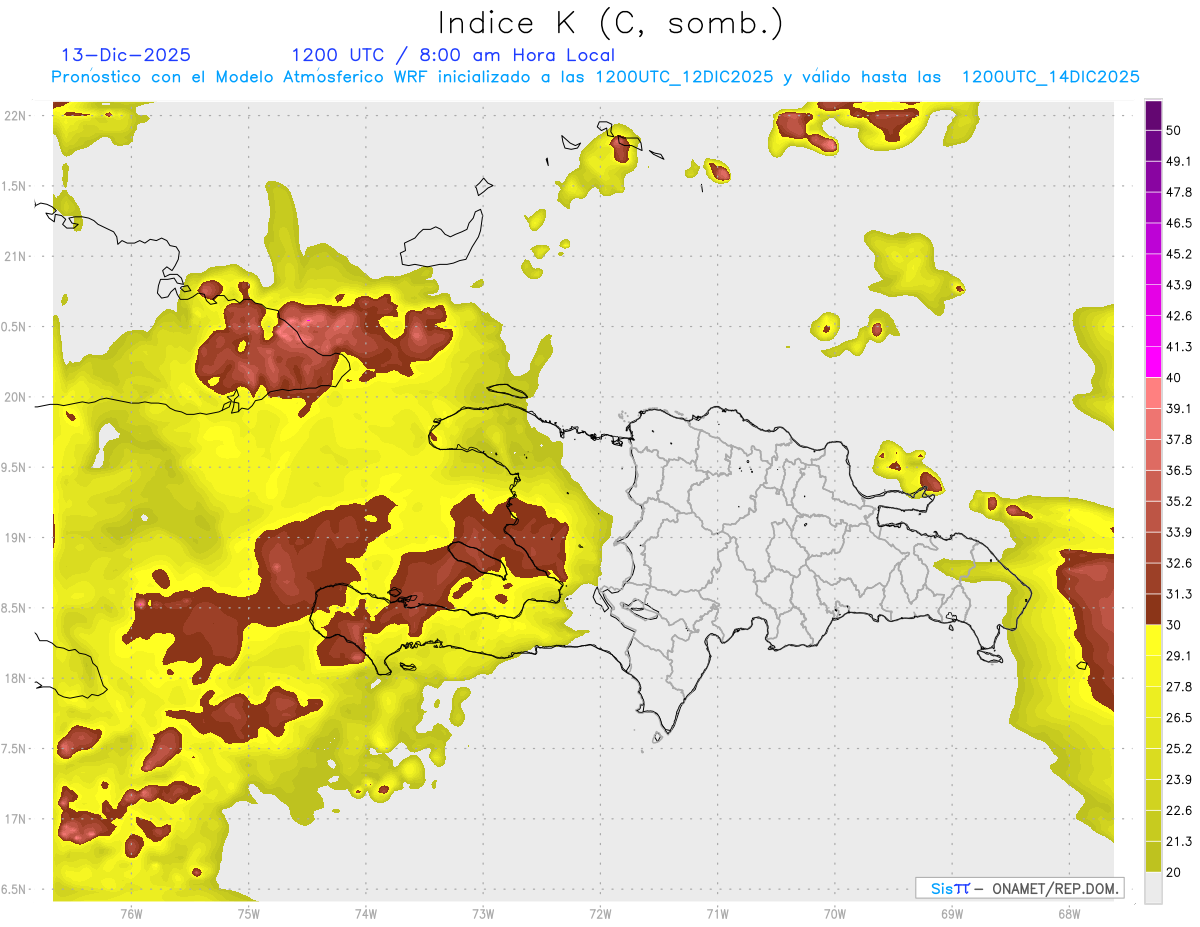Image resolution: width=1200 pixels, height=927 pixels.
Task: Click '1200 UTC / 8:00 am Hora Local'
Action: (x=453, y=55)
